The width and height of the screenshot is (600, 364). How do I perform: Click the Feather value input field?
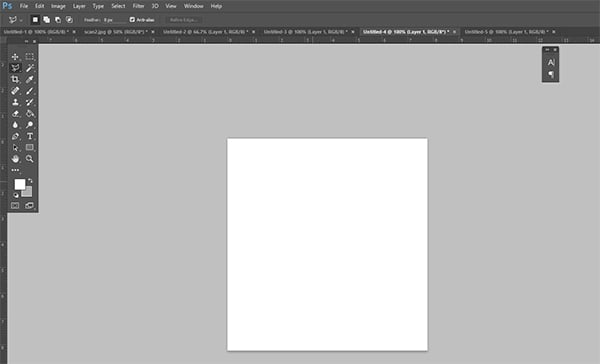(114, 20)
